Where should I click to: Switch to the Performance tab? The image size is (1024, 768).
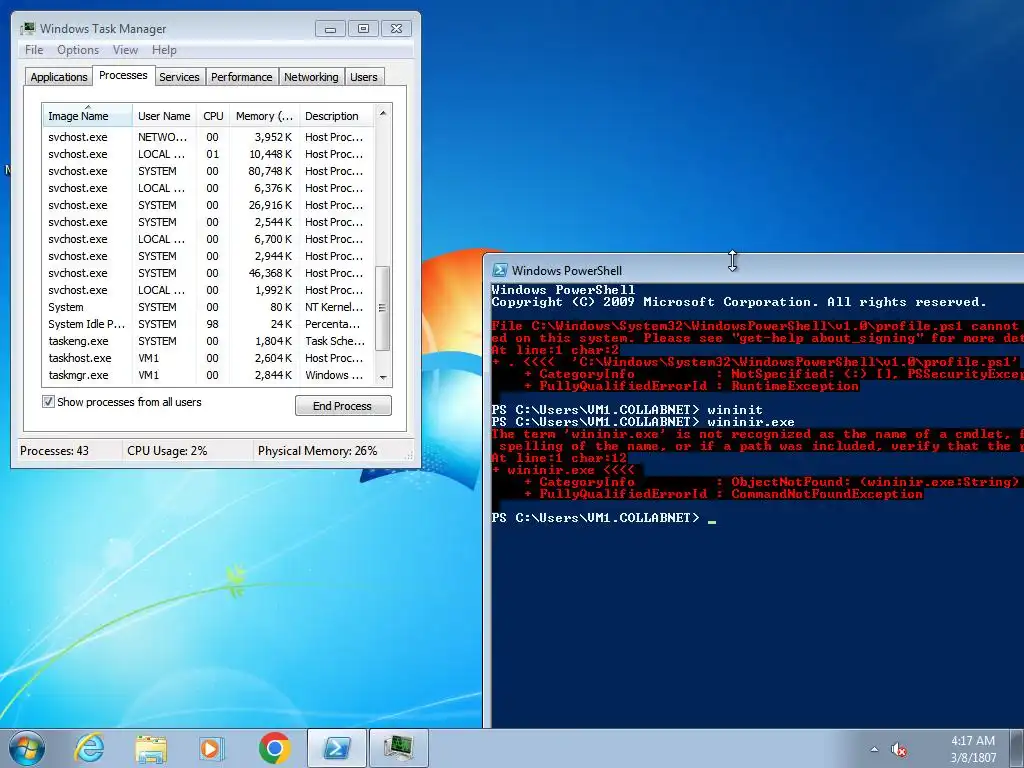point(242,77)
